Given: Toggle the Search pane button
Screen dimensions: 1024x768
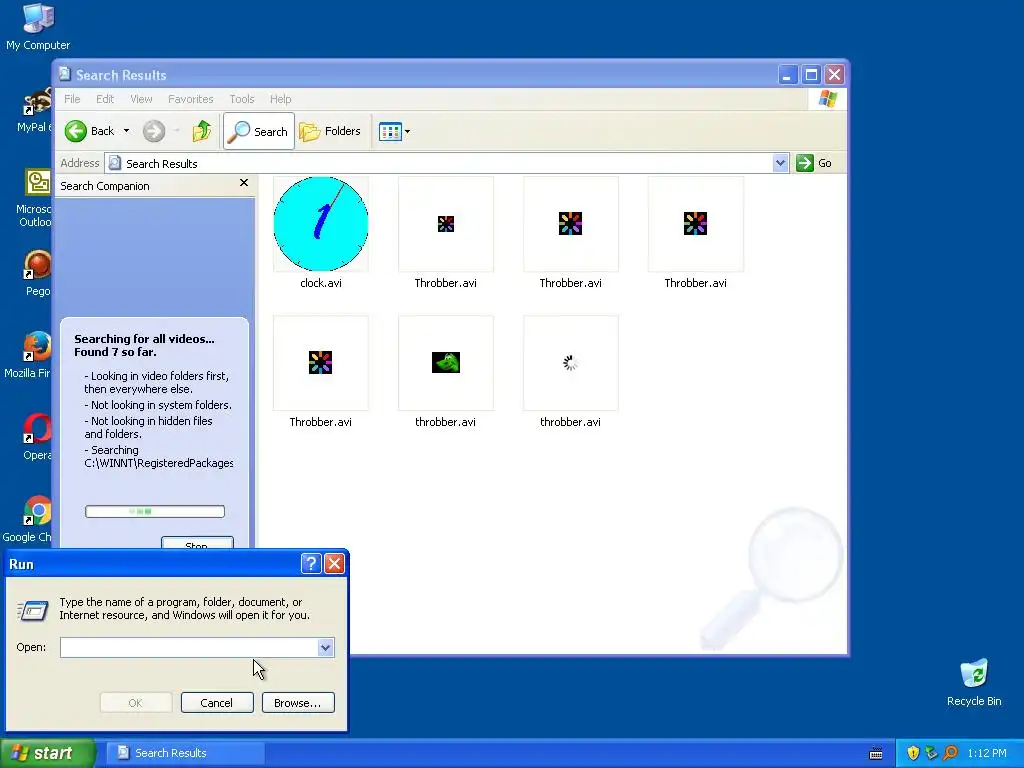Looking at the screenshot, I should click(x=259, y=131).
